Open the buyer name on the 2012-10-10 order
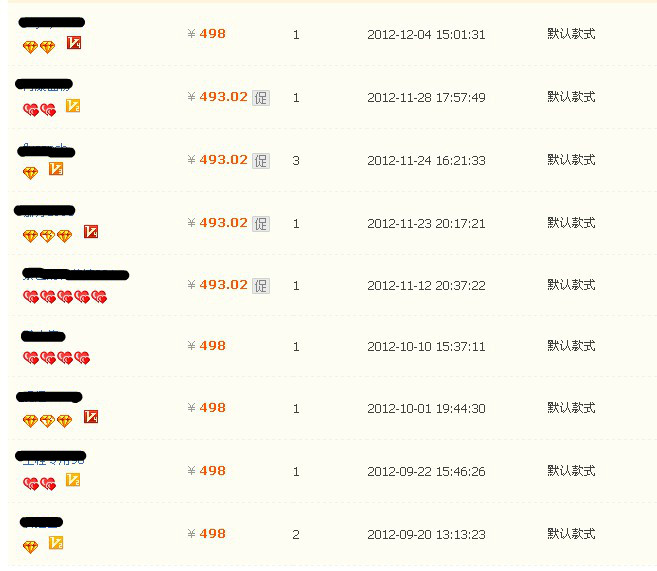657x571 pixels. pyautogui.click(x=43, y=336)
